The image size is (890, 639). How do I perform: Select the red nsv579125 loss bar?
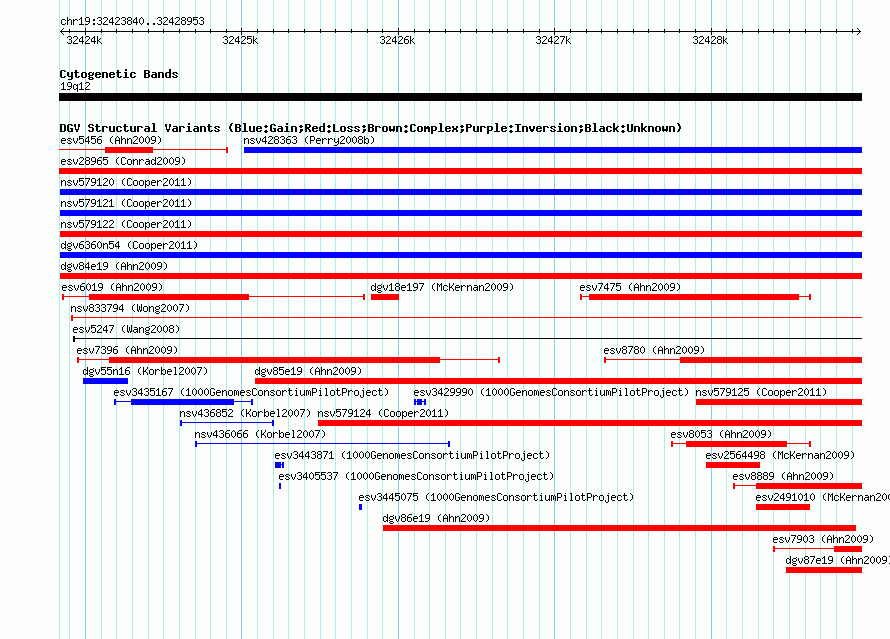pyautogui.click(x=779, y=402)
